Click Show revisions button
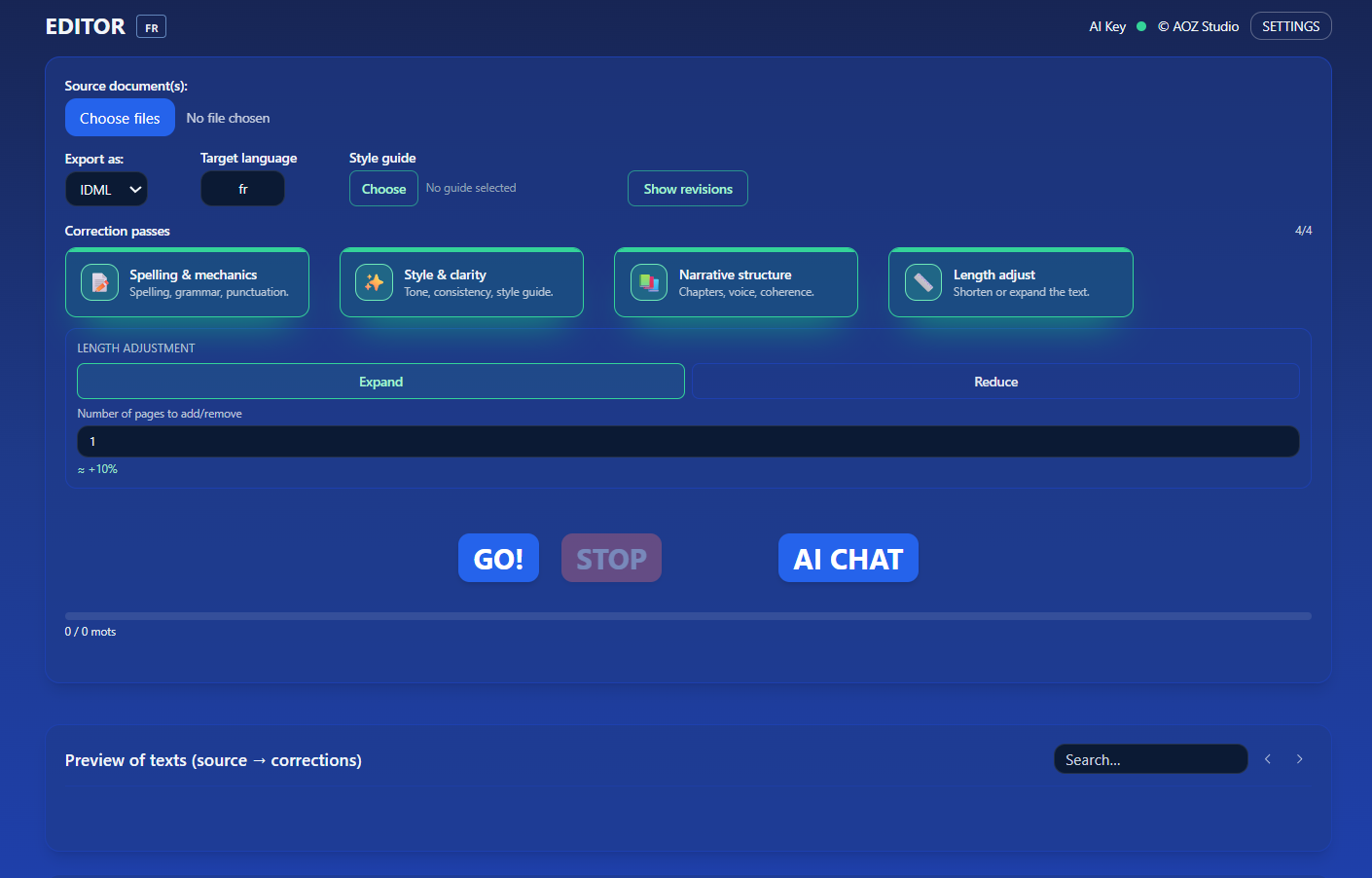The image size is (1372, 878). (688, 189)
